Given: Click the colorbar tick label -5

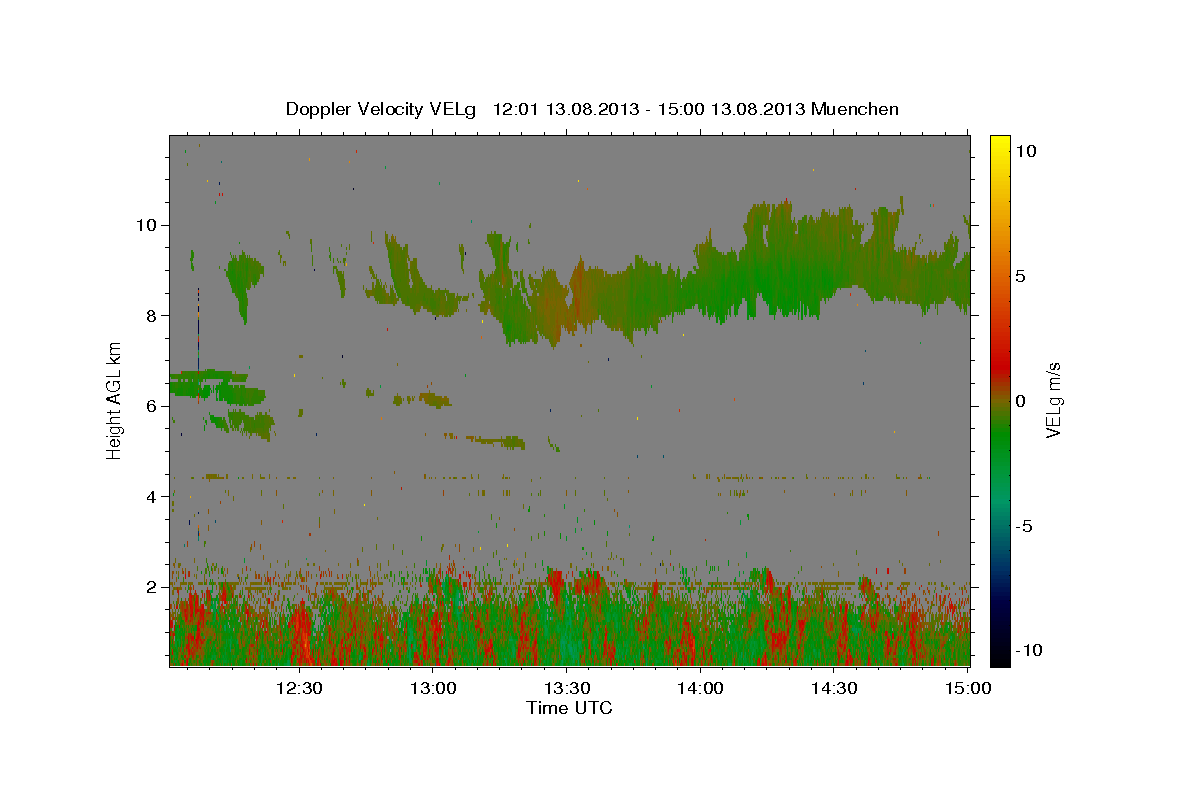Looking at the screenshot, I should tap(1025, 526).
